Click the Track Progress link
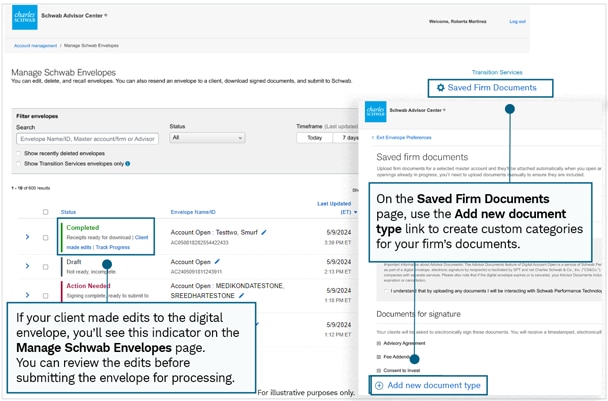This screenshot has height=401, width=608. tap(112, 247)
